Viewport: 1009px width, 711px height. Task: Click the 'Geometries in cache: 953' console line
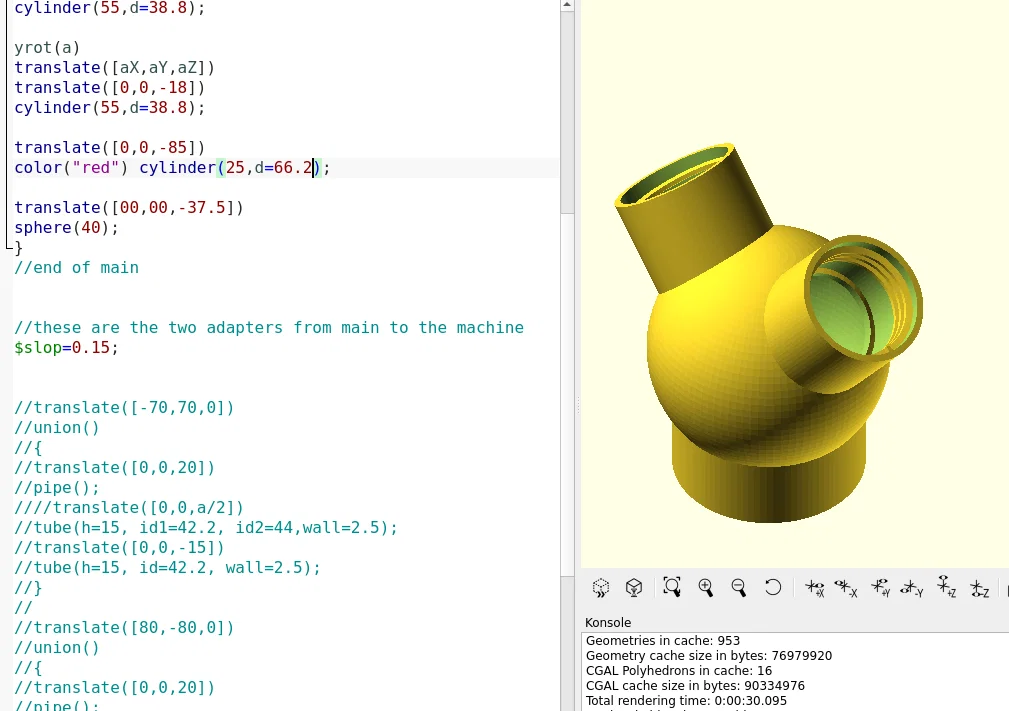(663, 641)
